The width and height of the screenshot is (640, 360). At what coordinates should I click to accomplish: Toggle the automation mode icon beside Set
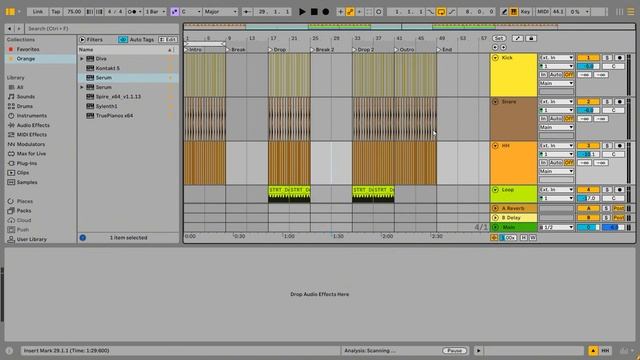pos(518,38)
